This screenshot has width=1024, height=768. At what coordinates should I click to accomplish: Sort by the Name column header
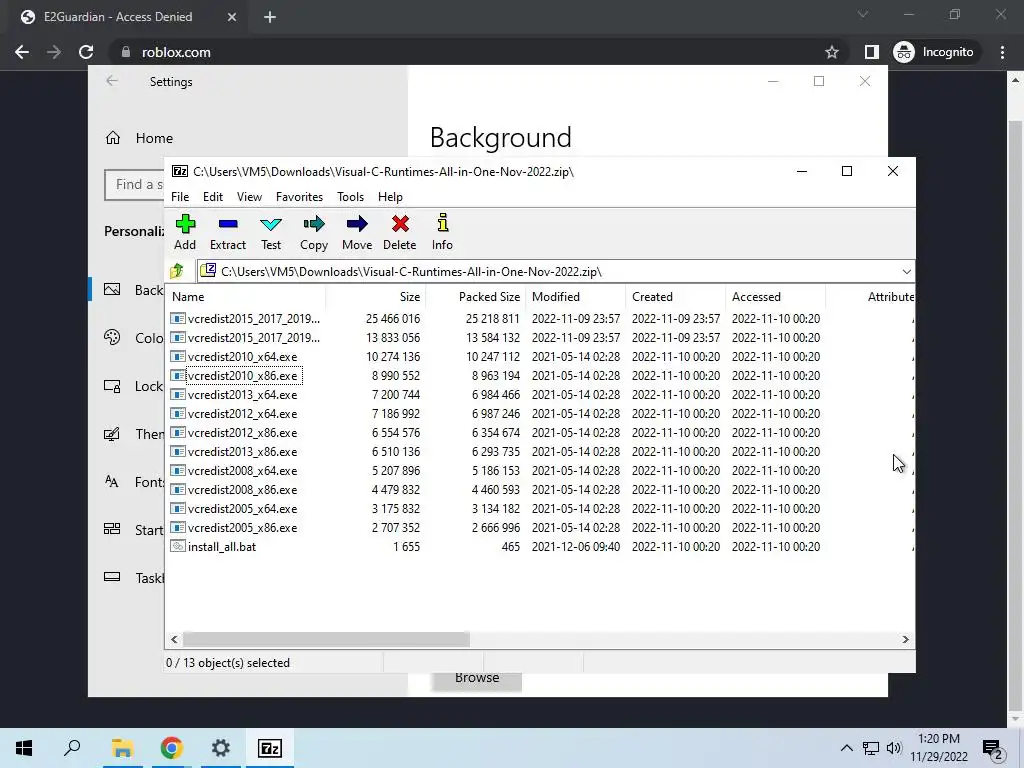click(245, 296)
